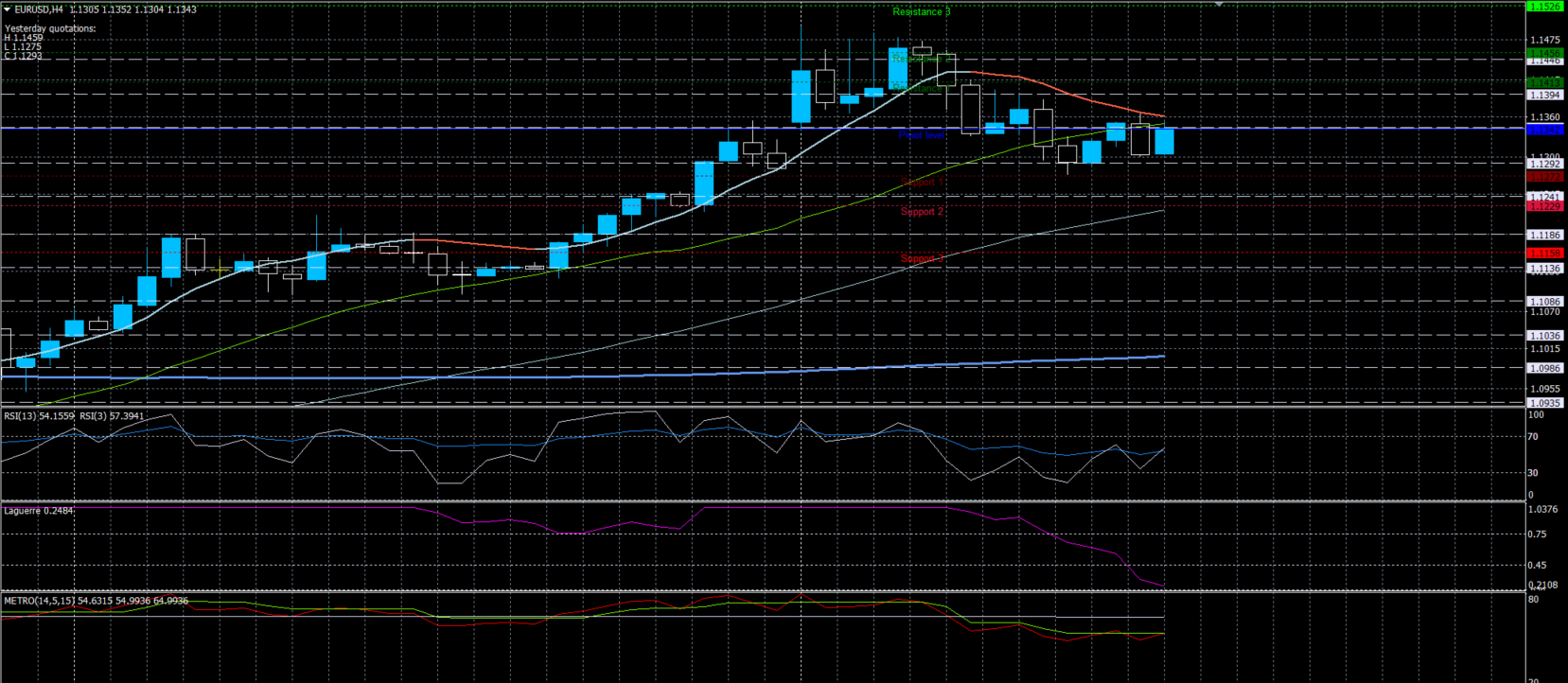This screenshot has width=1568, height=683.
Task: Select the 'Support 1' level label
Action: pyautogui.click(x=922, y=182)
